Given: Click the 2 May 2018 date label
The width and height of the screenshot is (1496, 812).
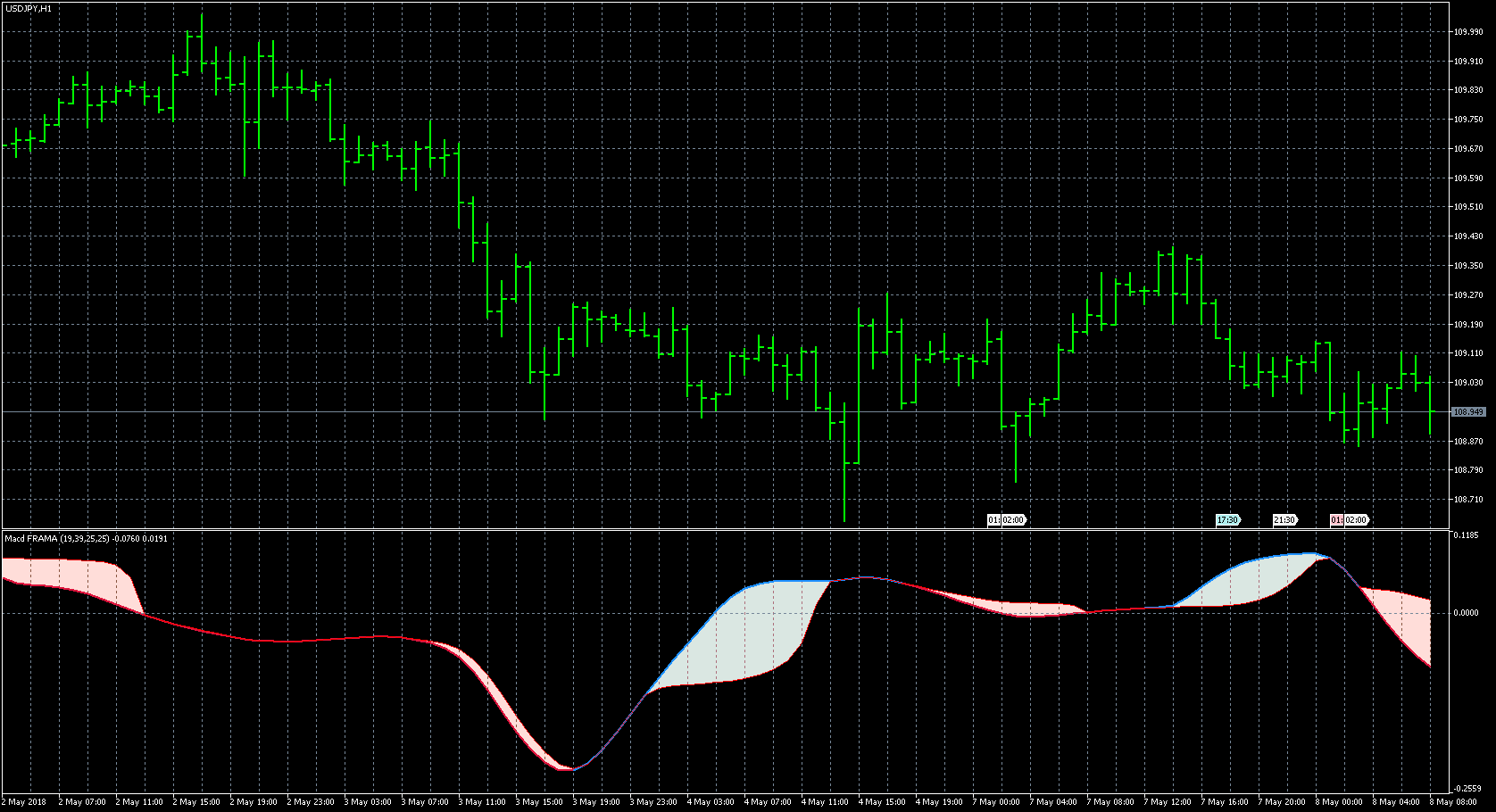Looking at the screenshot, I should pos(25,802).
